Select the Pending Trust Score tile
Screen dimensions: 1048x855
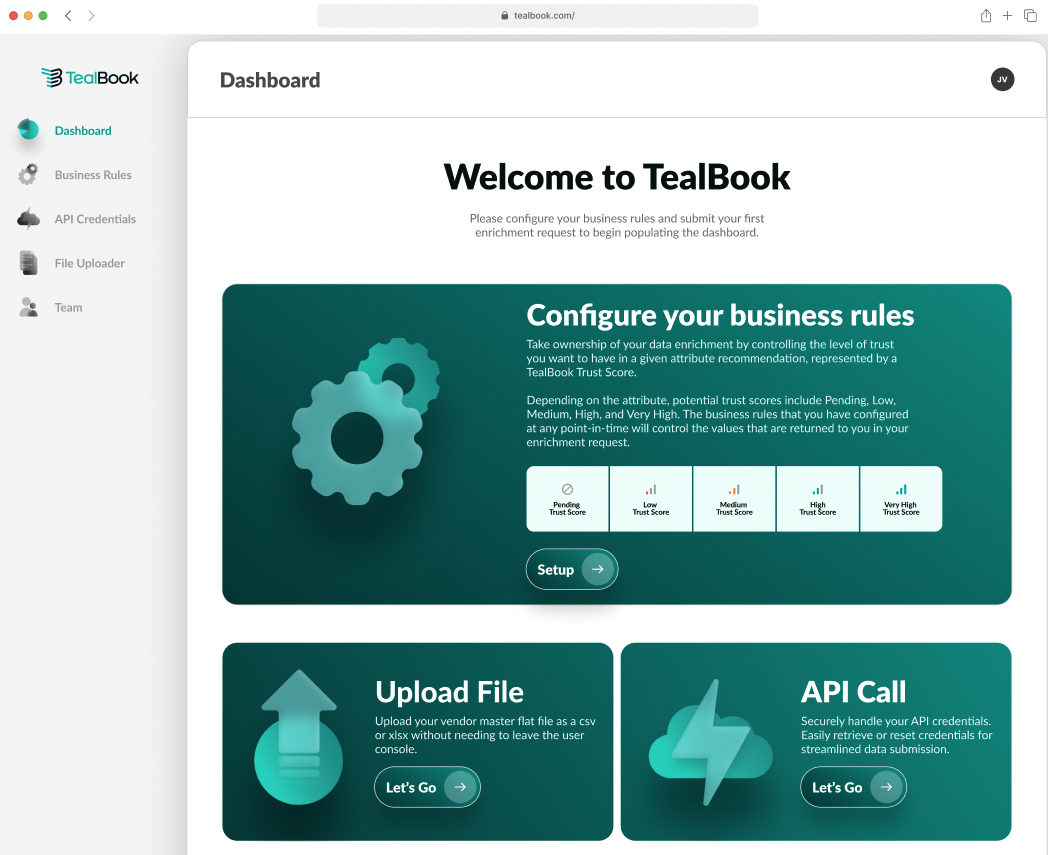coord(567,499)
